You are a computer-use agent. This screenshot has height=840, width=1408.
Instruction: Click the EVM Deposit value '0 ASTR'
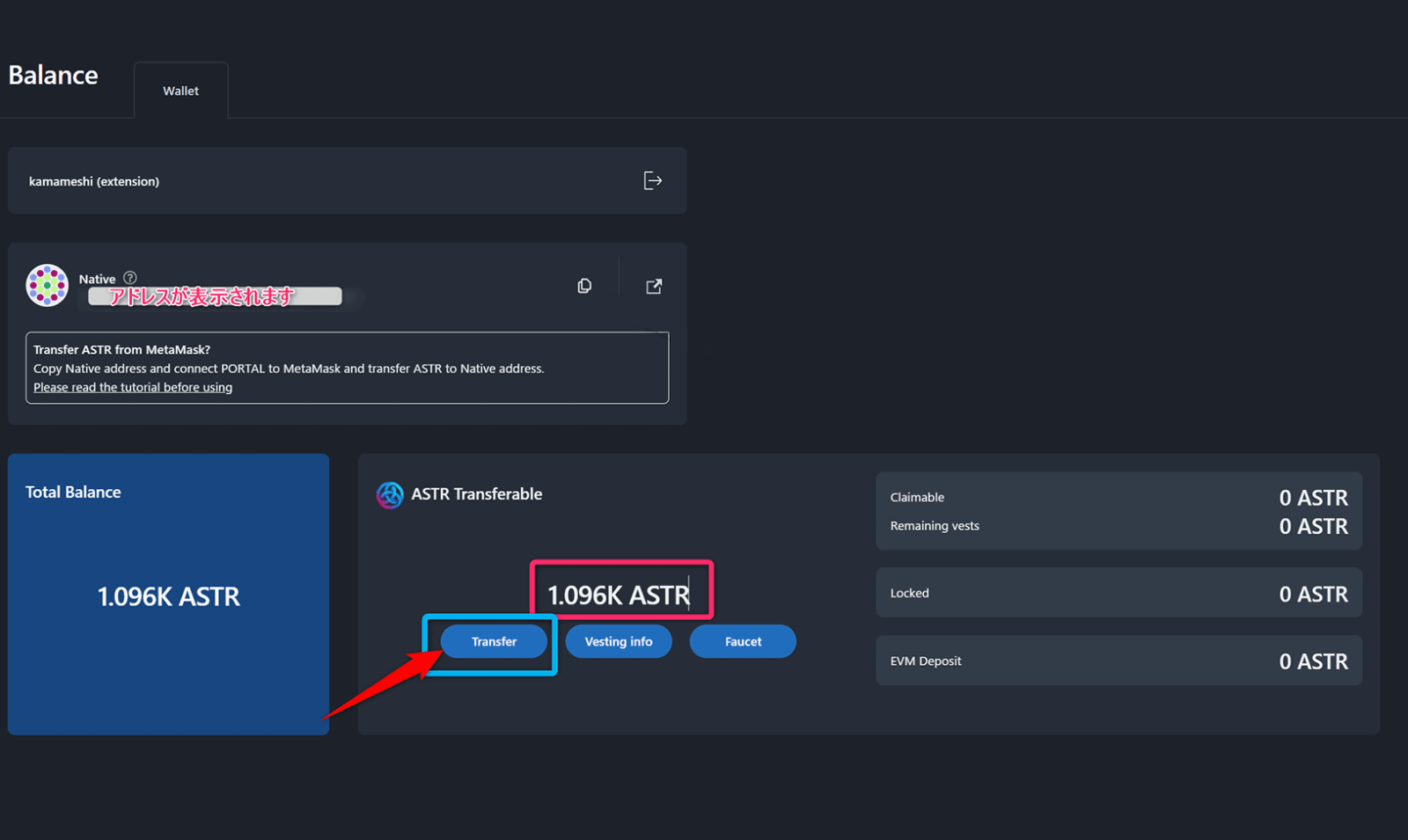(x=1313, y=661)
